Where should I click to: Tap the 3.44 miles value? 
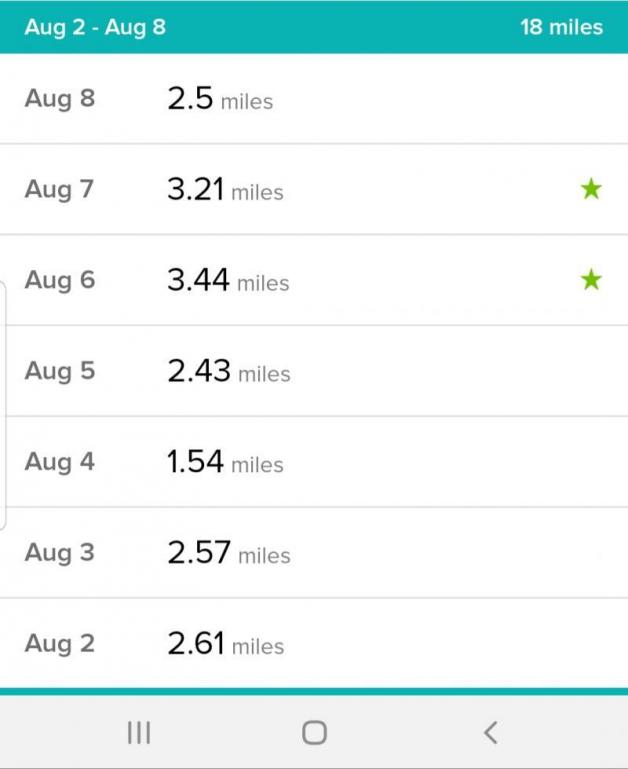pyautogui.click(x=228, y=280)
